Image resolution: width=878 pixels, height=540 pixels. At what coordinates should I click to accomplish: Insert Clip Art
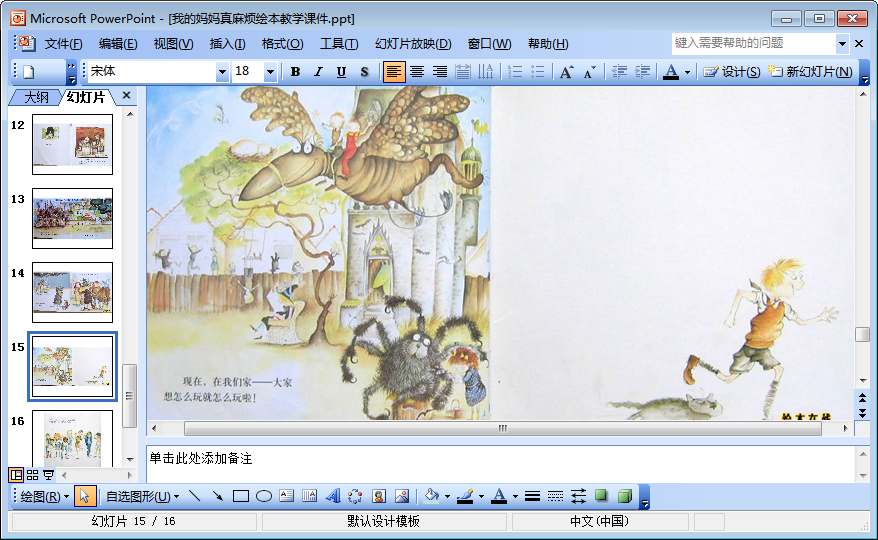pyautogui.click(x=379, y=496)
